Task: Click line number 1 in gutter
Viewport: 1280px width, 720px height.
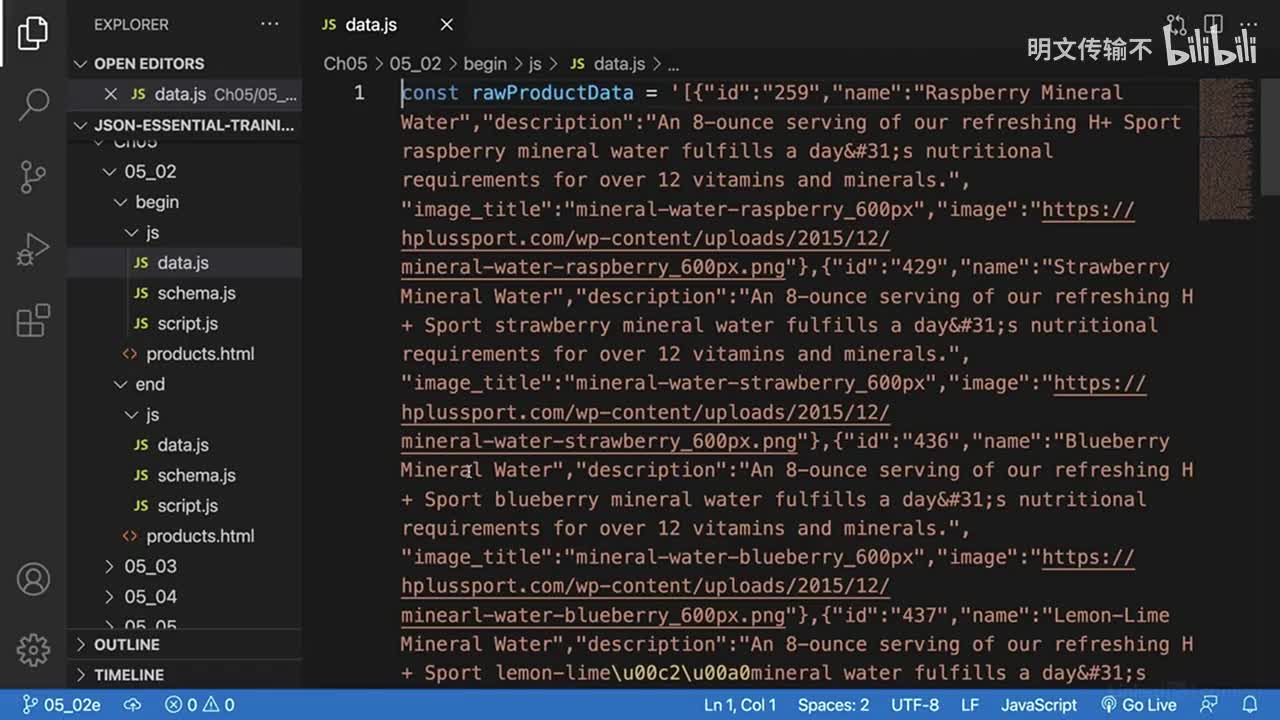Action: point(359,93)
